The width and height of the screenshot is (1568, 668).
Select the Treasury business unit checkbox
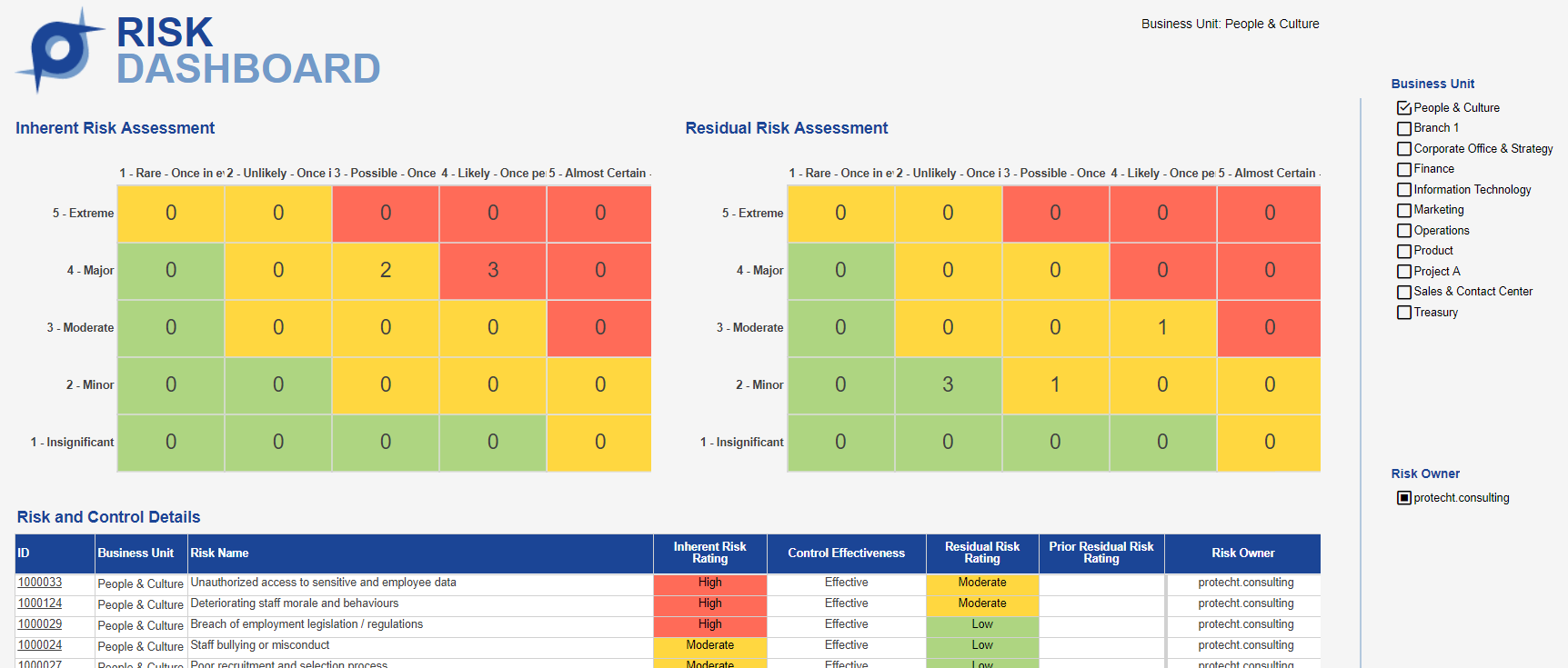pos(1403,313)
